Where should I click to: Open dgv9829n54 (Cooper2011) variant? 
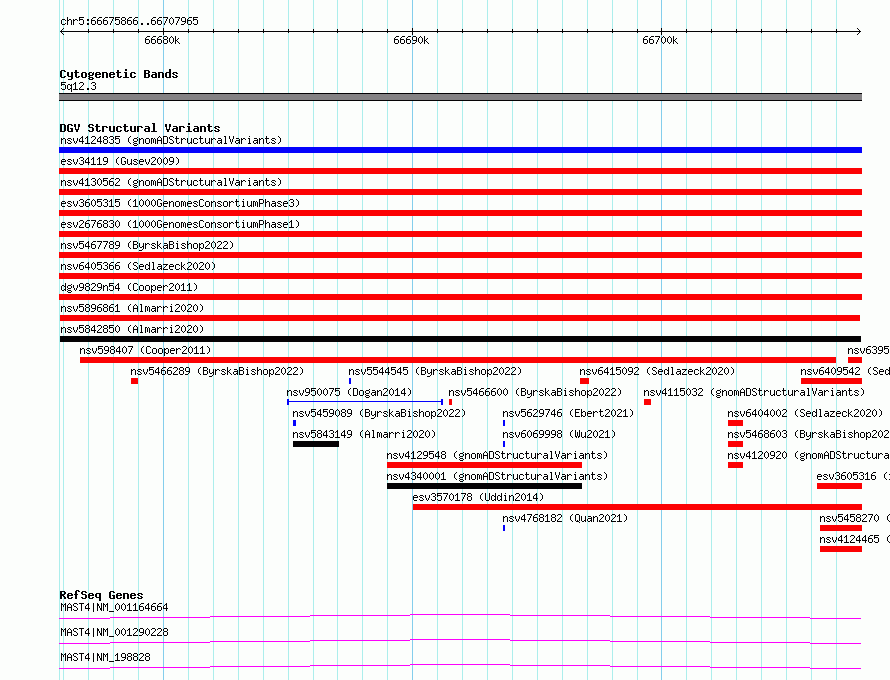pos(129,287)
